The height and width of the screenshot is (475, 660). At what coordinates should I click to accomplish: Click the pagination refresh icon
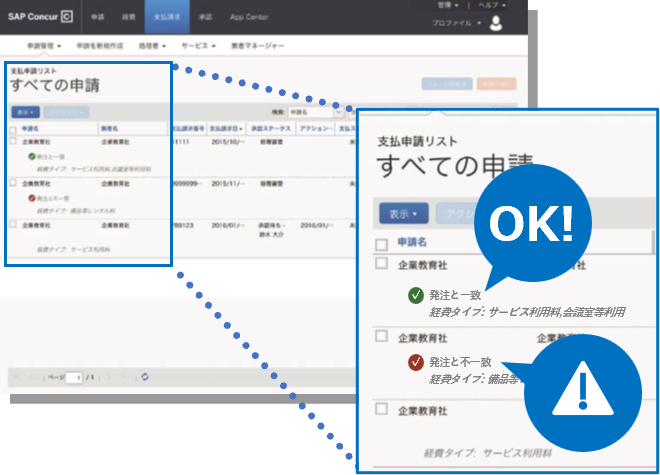(146, 377)
